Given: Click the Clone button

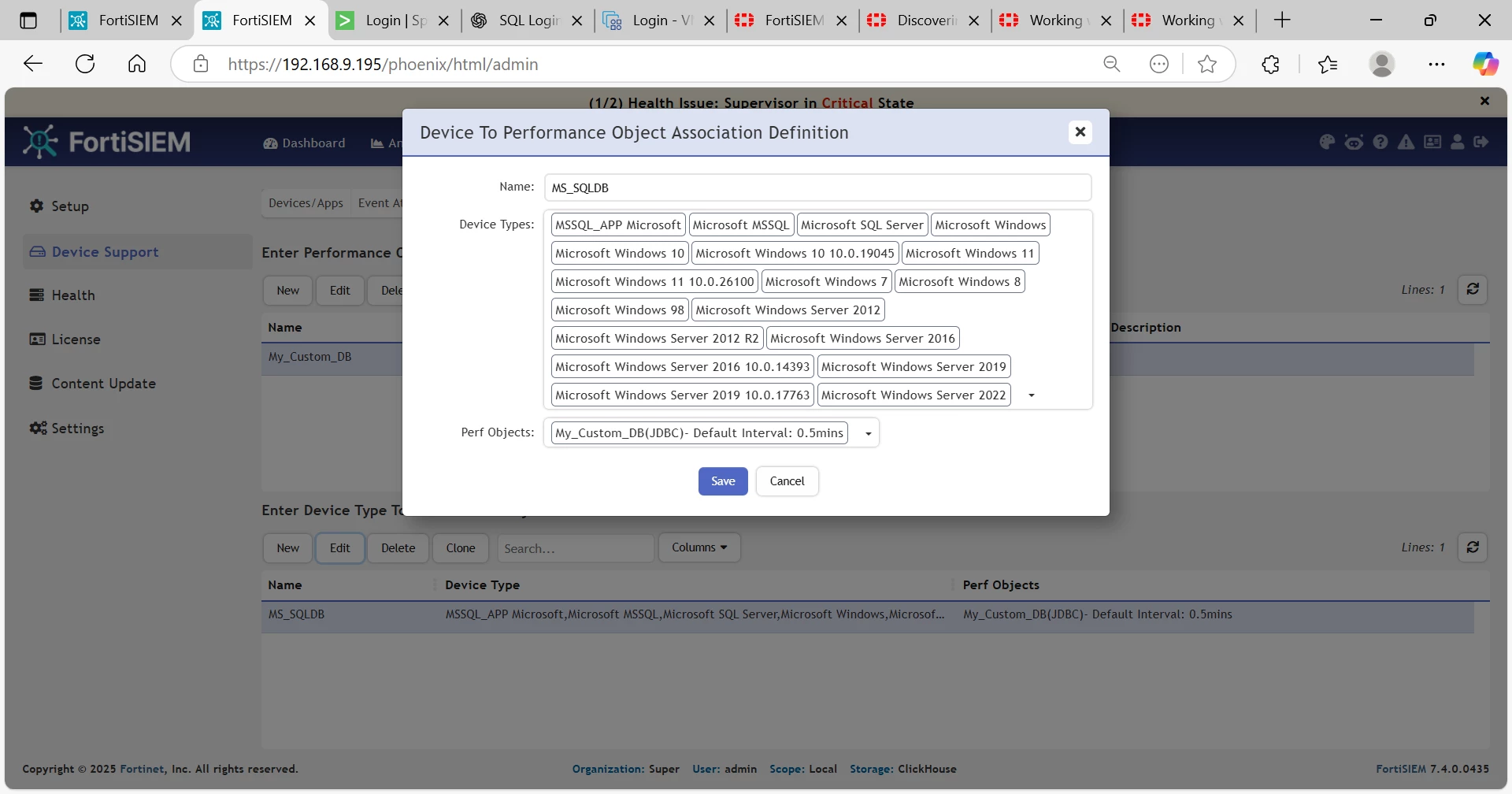Looking at the screenshot, I should pyautogui.click(x=461, y=548).
